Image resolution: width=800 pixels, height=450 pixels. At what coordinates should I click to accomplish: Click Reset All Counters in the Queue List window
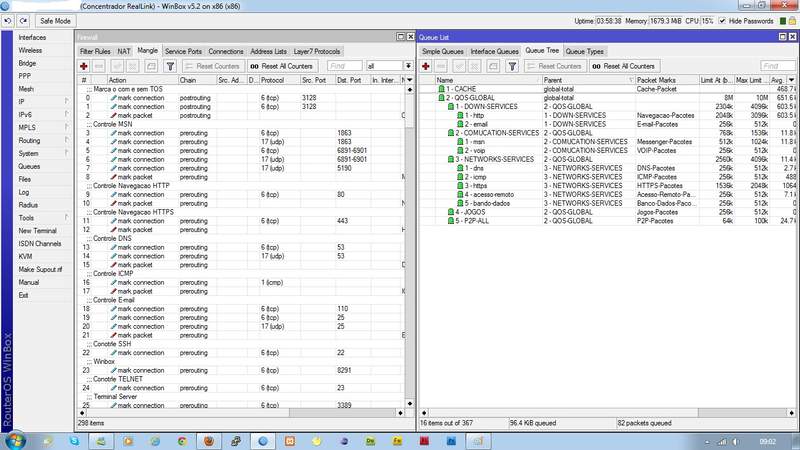click(624, 66)
